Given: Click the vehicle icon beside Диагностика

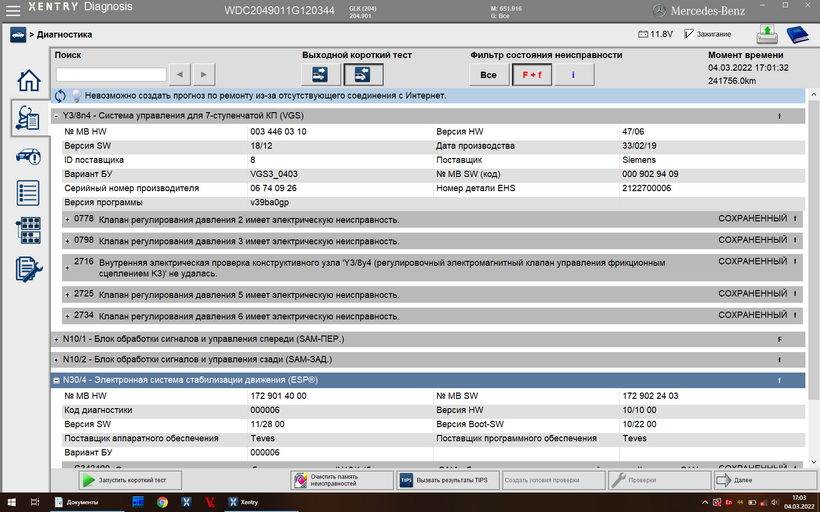Looking at the screenshot, I should [x=18, y=35].
